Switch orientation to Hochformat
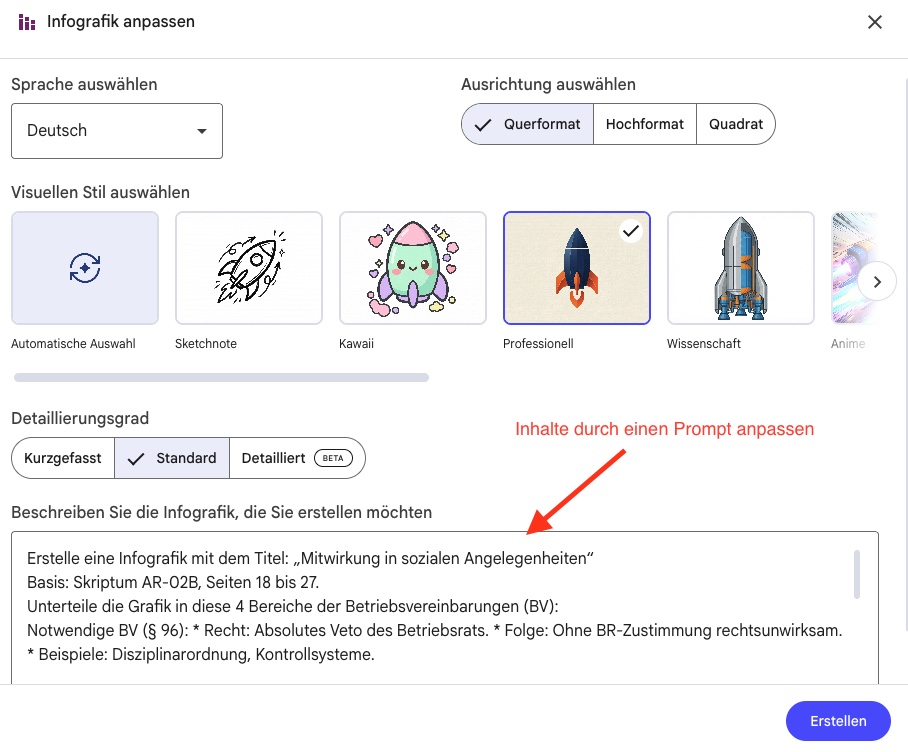This screenshot has height=752, width=908. click(645, 125)
